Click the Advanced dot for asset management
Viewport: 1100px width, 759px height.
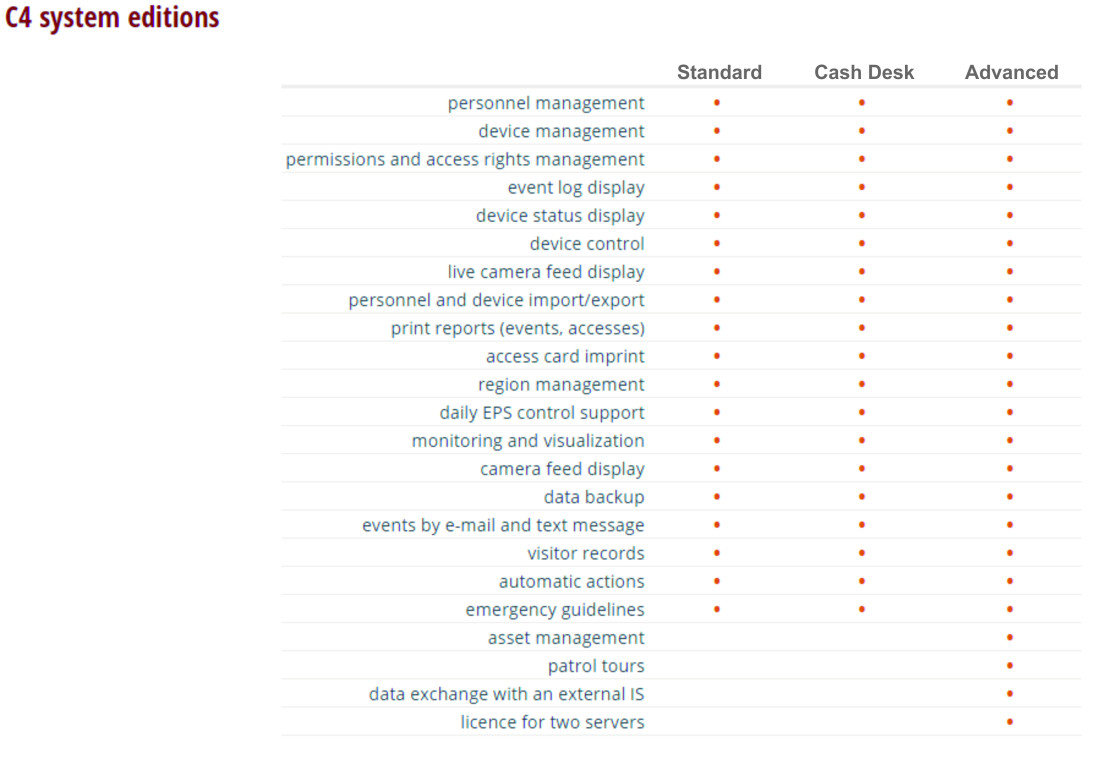(x=1010, y=638)
